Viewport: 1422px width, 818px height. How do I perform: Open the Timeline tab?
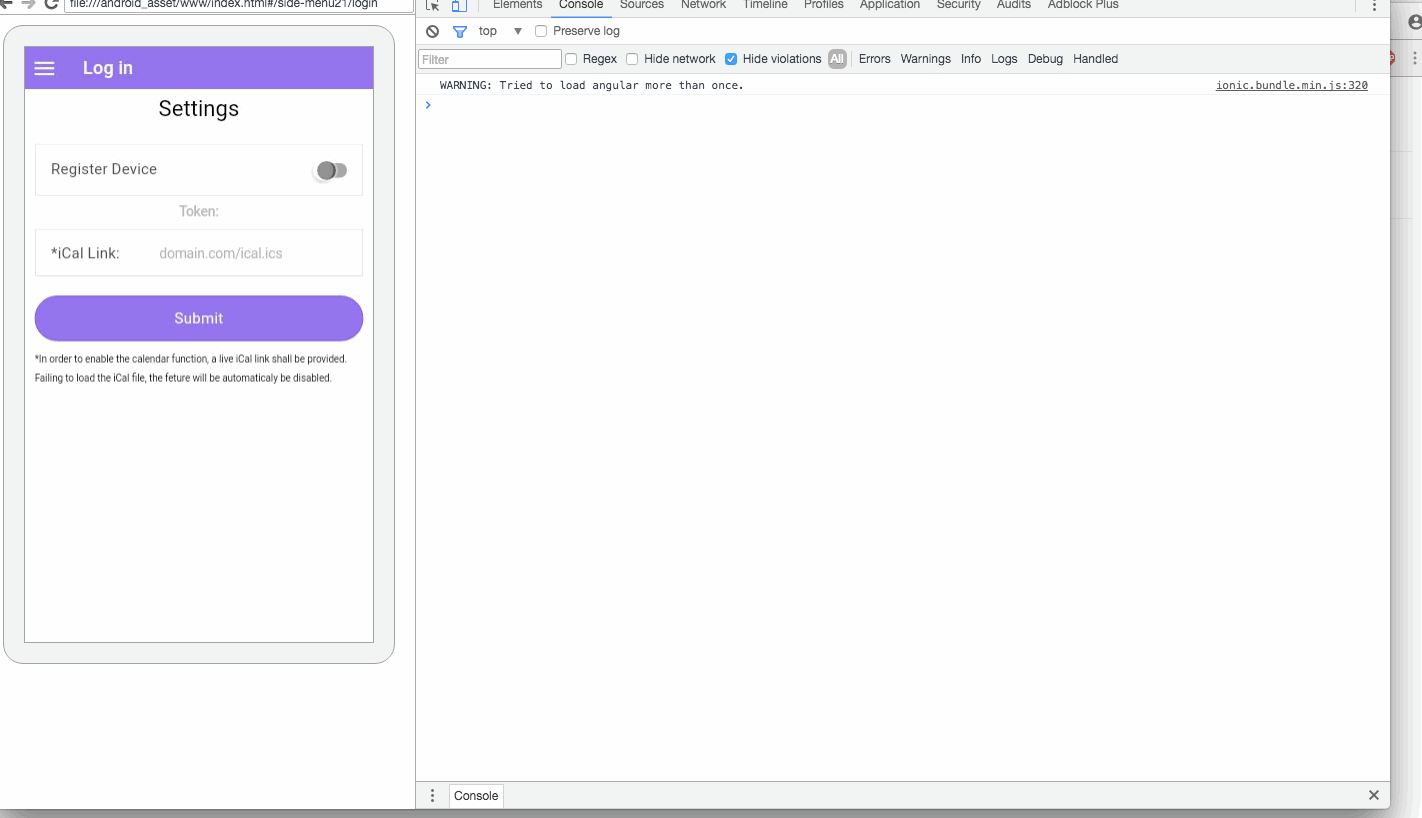(x=765, y=5)
